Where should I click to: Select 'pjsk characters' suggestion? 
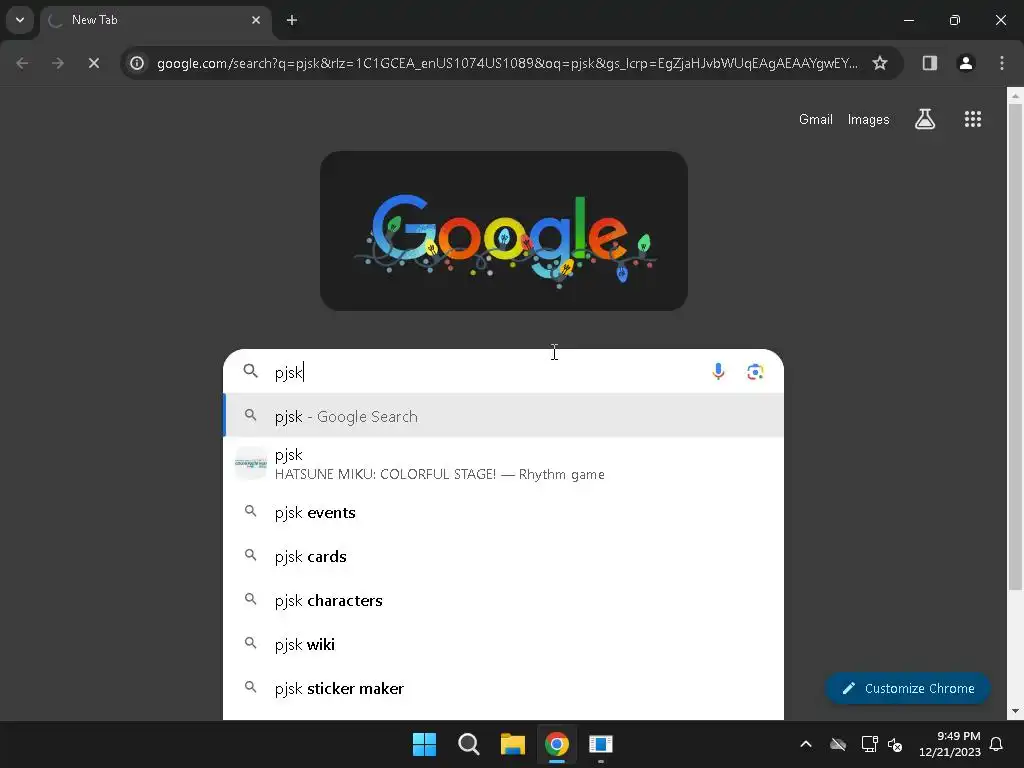coord(504,601)
